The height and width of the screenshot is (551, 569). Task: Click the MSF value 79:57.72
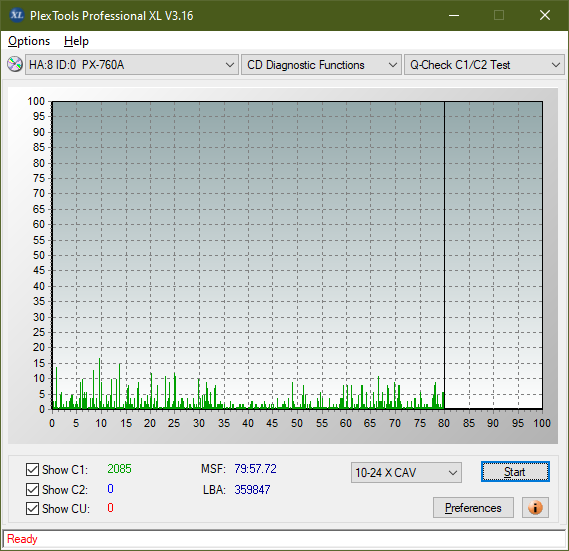255,469
